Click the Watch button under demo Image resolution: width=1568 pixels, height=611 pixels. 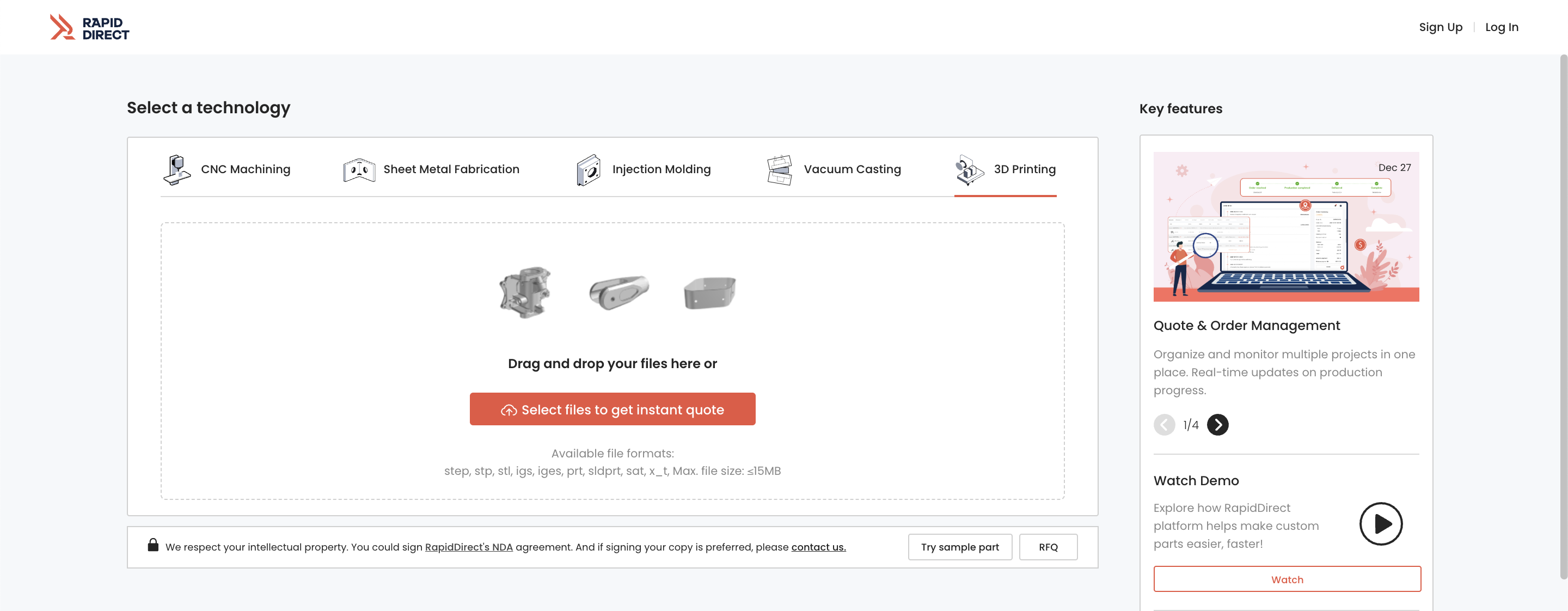pyautogui.click(x=1286, y=579)
